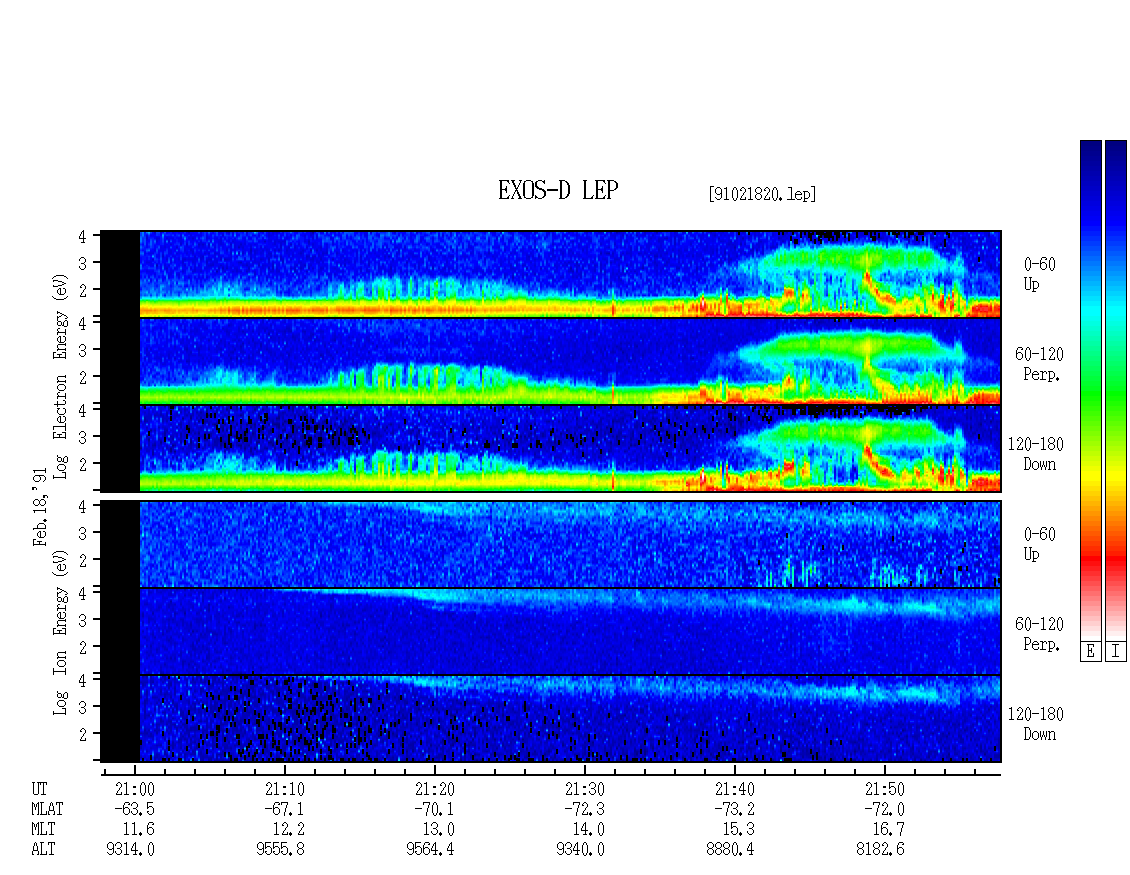This screenshot has height=875, width=1130.
Task: Click the MLT value 11.6
Action: pos(139,830)
